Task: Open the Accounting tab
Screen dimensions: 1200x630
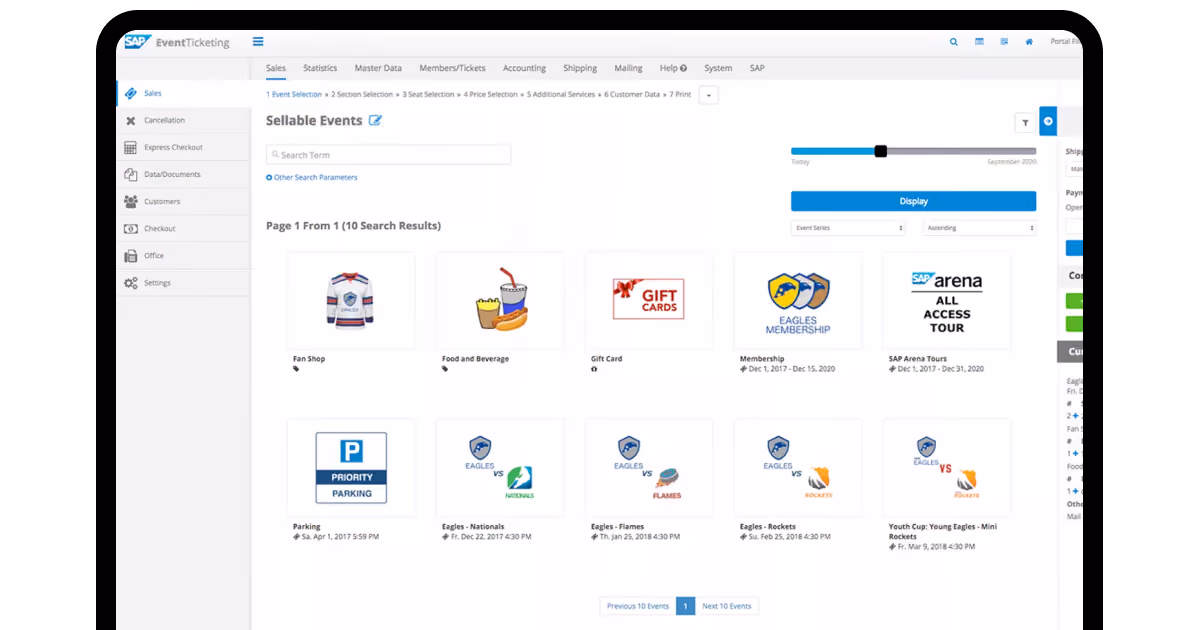Action: click(x=524, y=68)
